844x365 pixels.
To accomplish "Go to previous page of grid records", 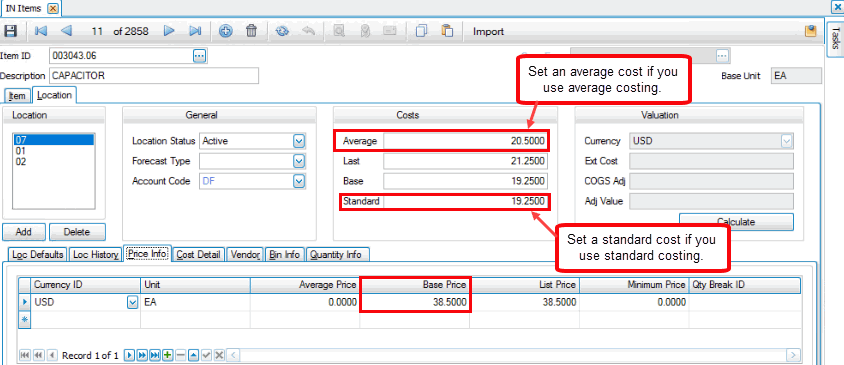I will click(x=38, y=355).
